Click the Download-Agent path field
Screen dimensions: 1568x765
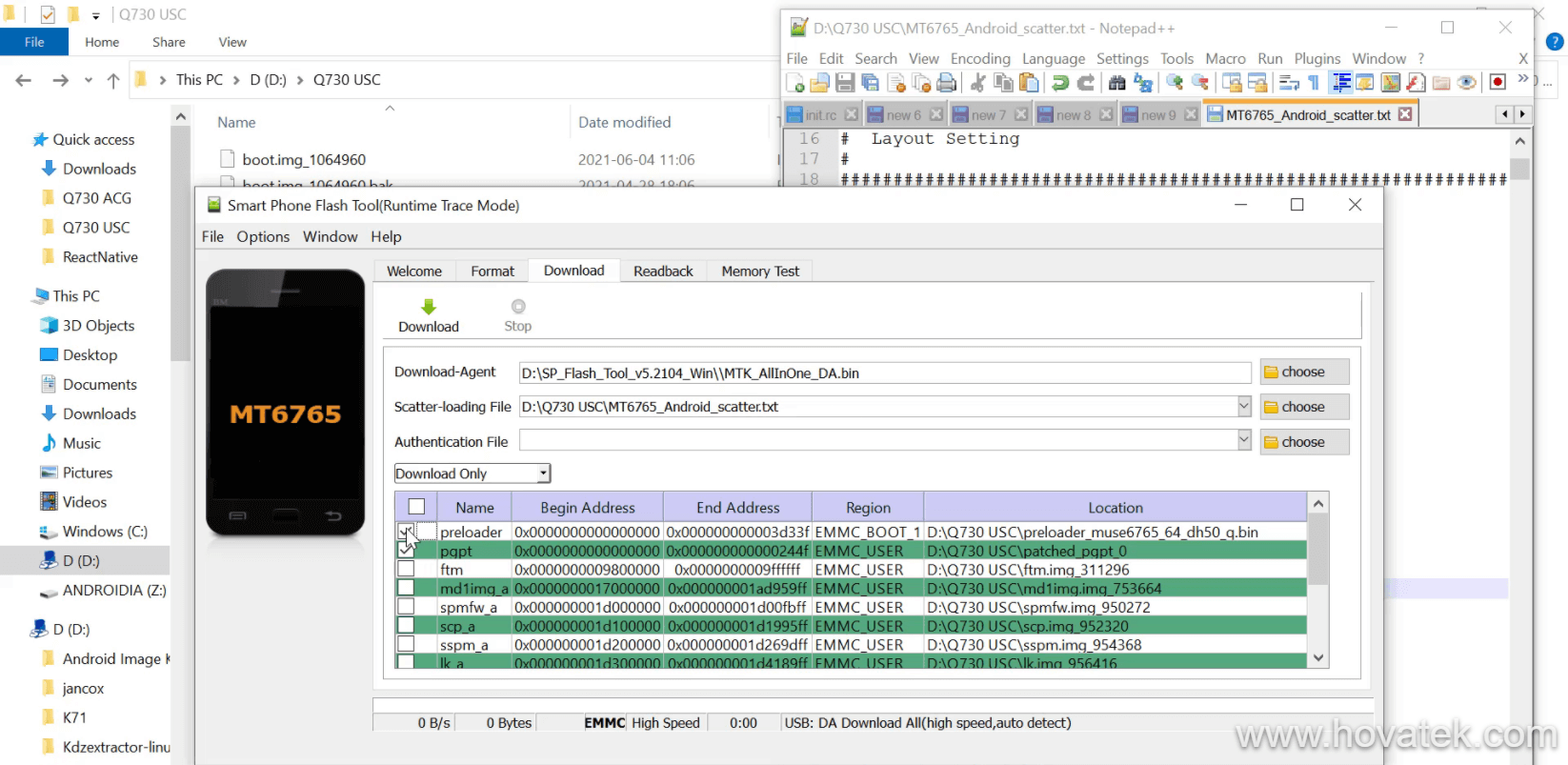[885, 372]
